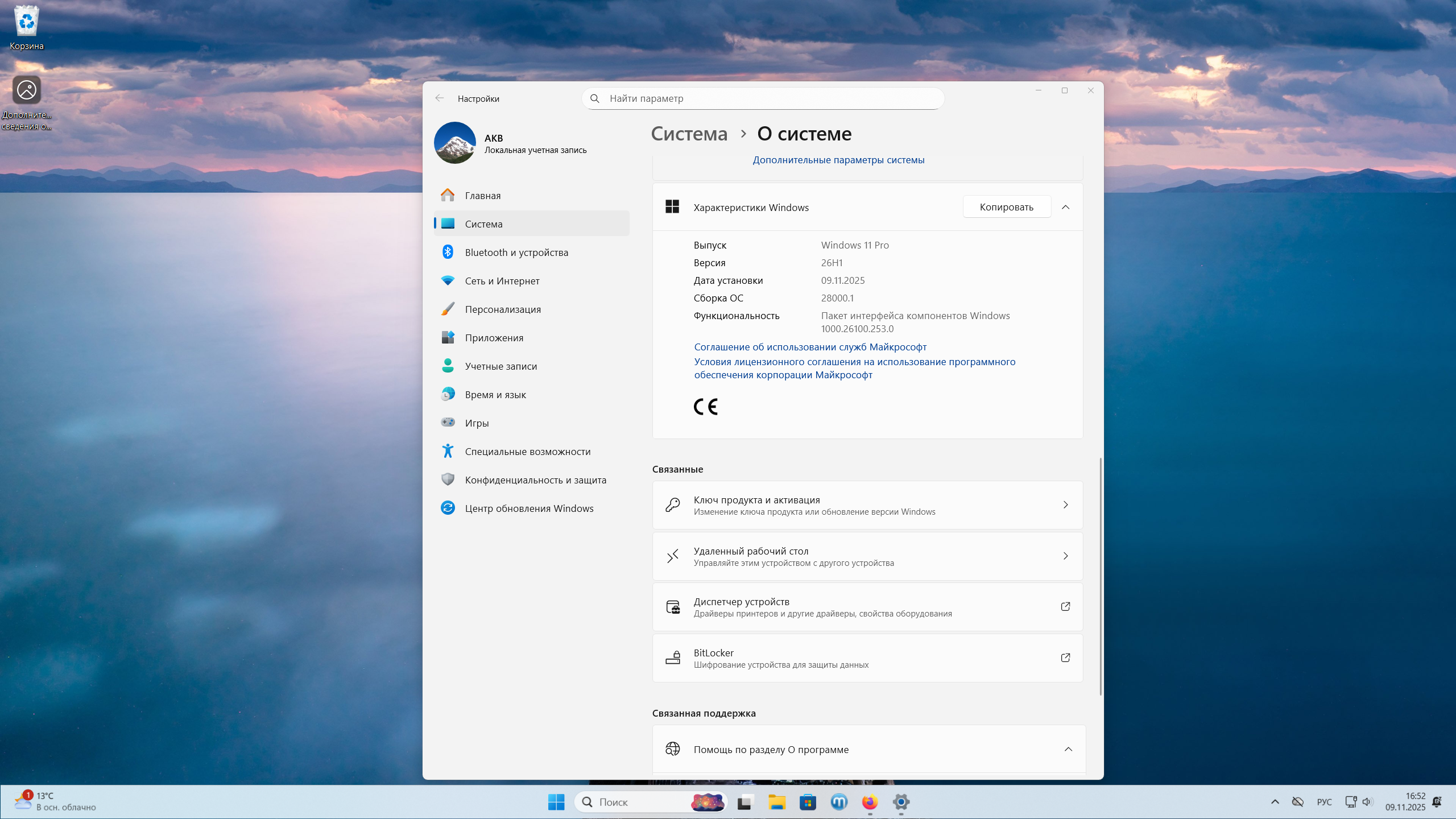This screenshot has width=1456, height=819.
Task: Expand Product key and activation
Action: [867, 505]
